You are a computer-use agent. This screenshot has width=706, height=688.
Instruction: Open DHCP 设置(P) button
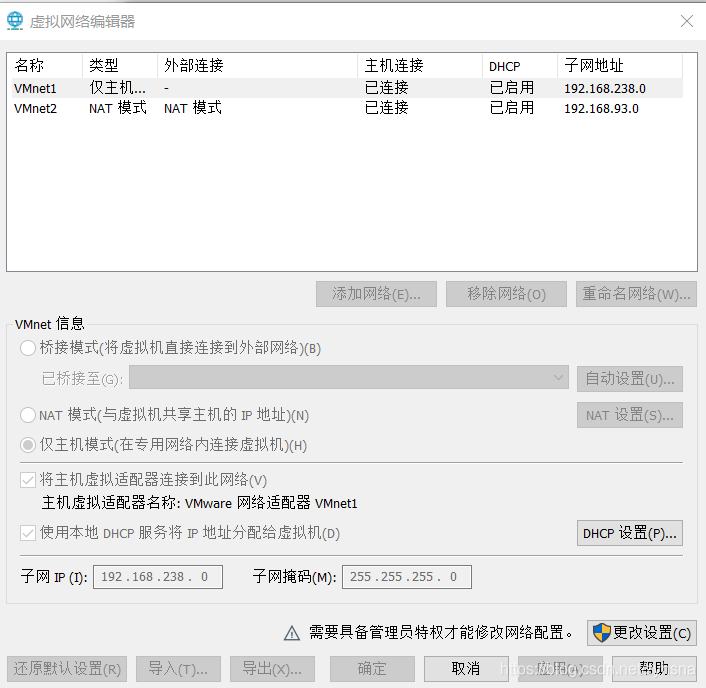pyautogui.click(x=630, y=533)
